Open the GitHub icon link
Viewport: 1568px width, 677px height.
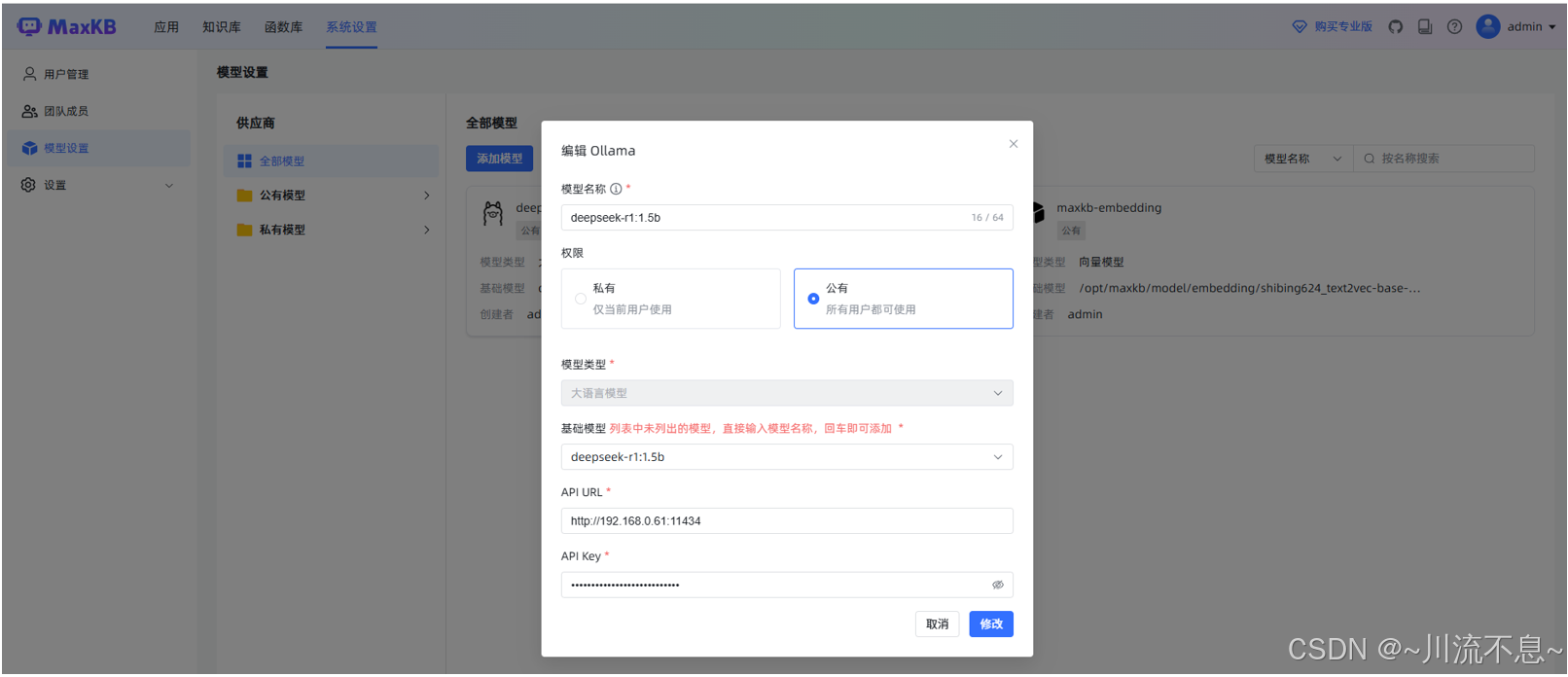[x=1396, y=27]
